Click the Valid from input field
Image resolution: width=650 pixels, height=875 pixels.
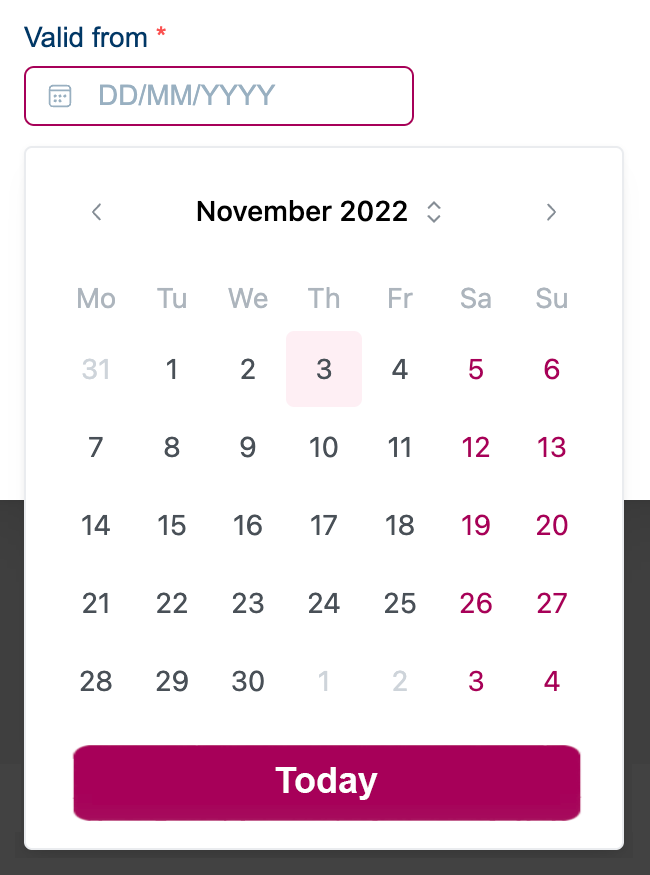point(219,95)
